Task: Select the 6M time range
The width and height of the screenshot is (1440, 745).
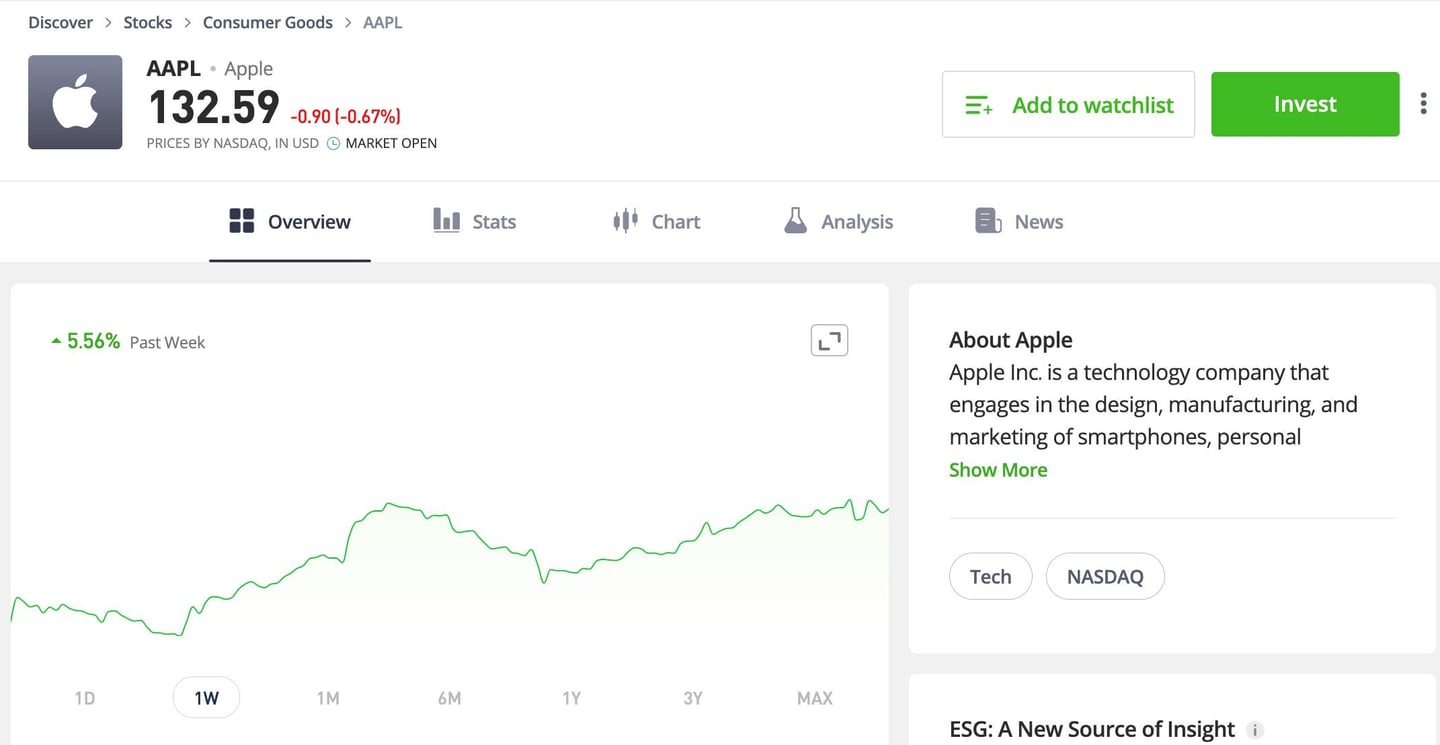Action: [449, 697]
